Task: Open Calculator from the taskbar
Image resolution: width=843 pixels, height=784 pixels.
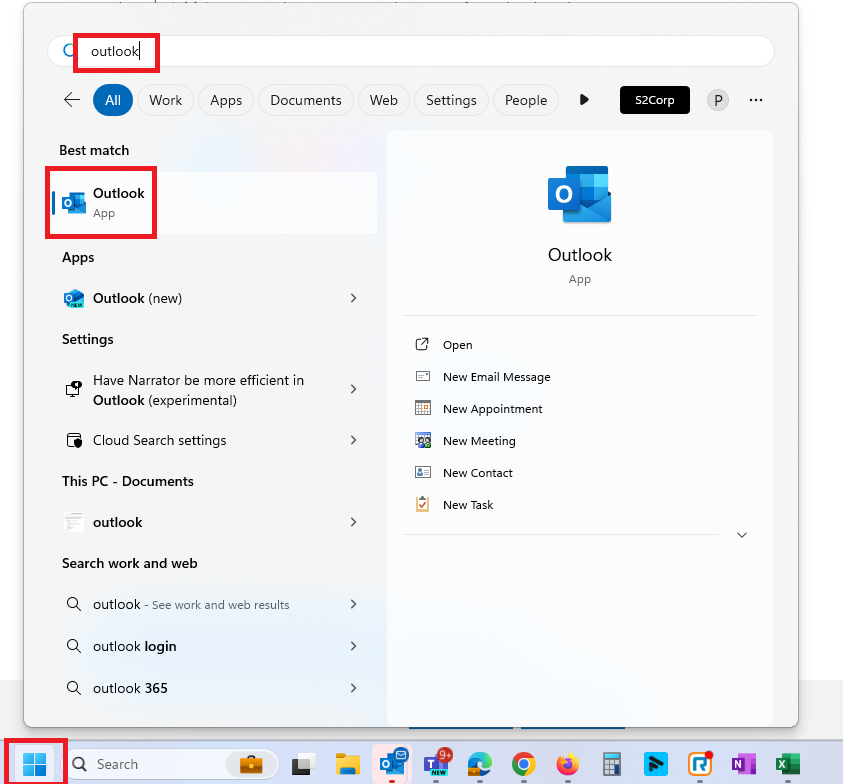Action: (612, 764)
